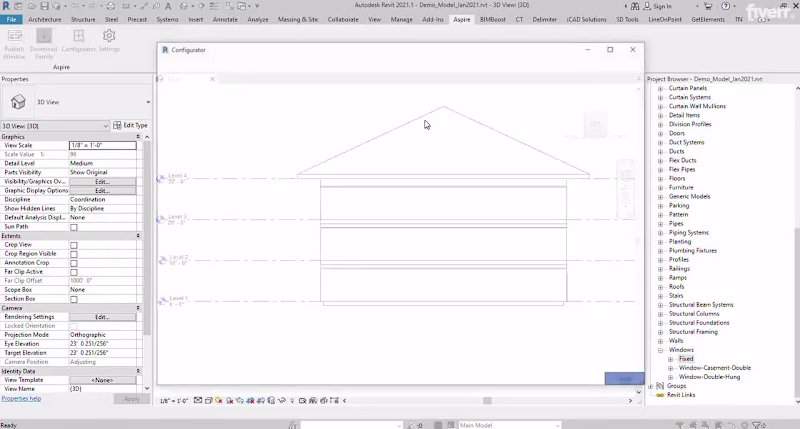Viewport: 800px width, 429px height.
Task: Click the Redo arrow in quick access toolbar
Action: click(90, 6)
